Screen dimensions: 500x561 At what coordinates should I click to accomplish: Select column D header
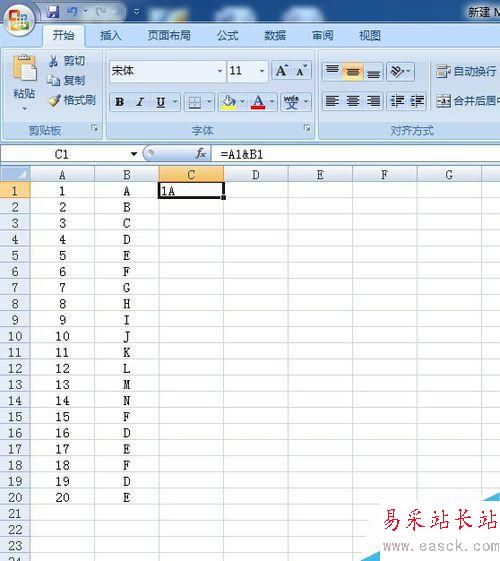256,175
